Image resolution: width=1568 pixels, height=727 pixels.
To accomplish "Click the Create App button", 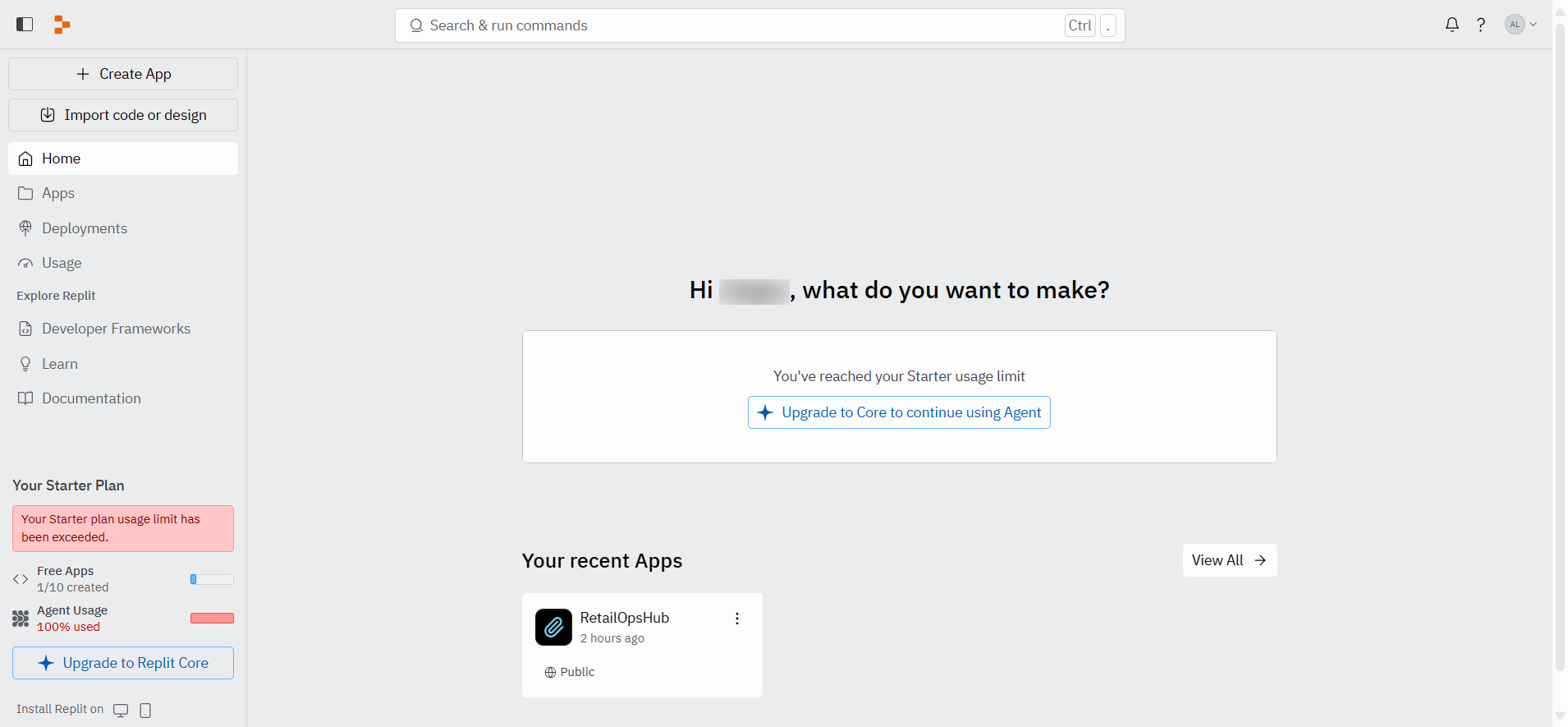I will [x=123, y=74].
